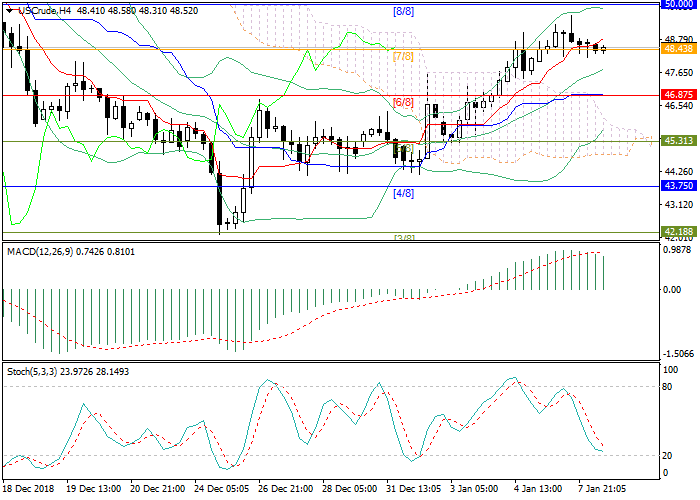Image resolution: width=700 pixels, height=500 pixels.
Task: Click the [8/8] Murrey level label
Action: click(404, 12)
